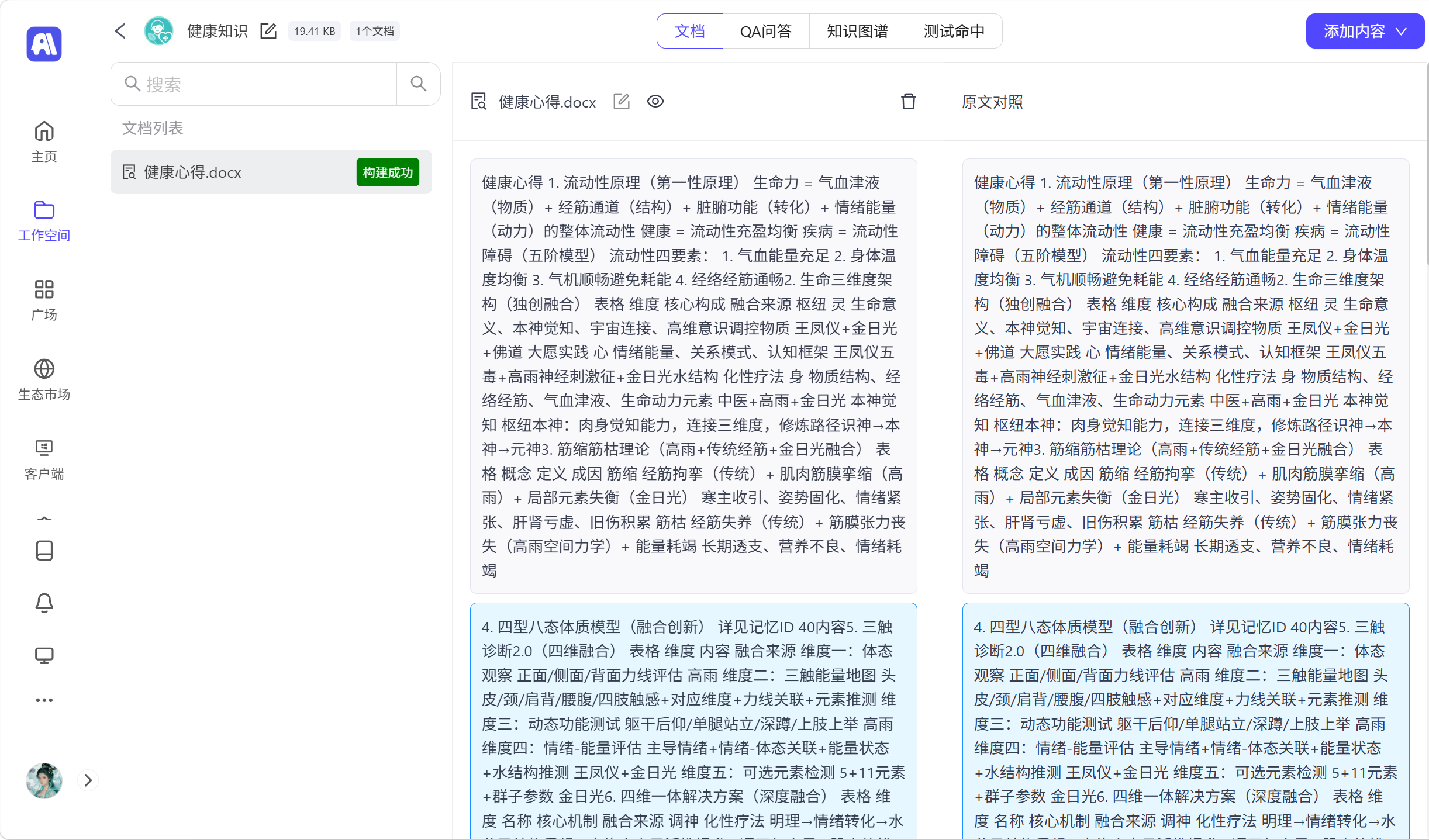Screen dimensions: 1429x840
Task: Focus the 搜索 input field
Action: pos(254,84)
